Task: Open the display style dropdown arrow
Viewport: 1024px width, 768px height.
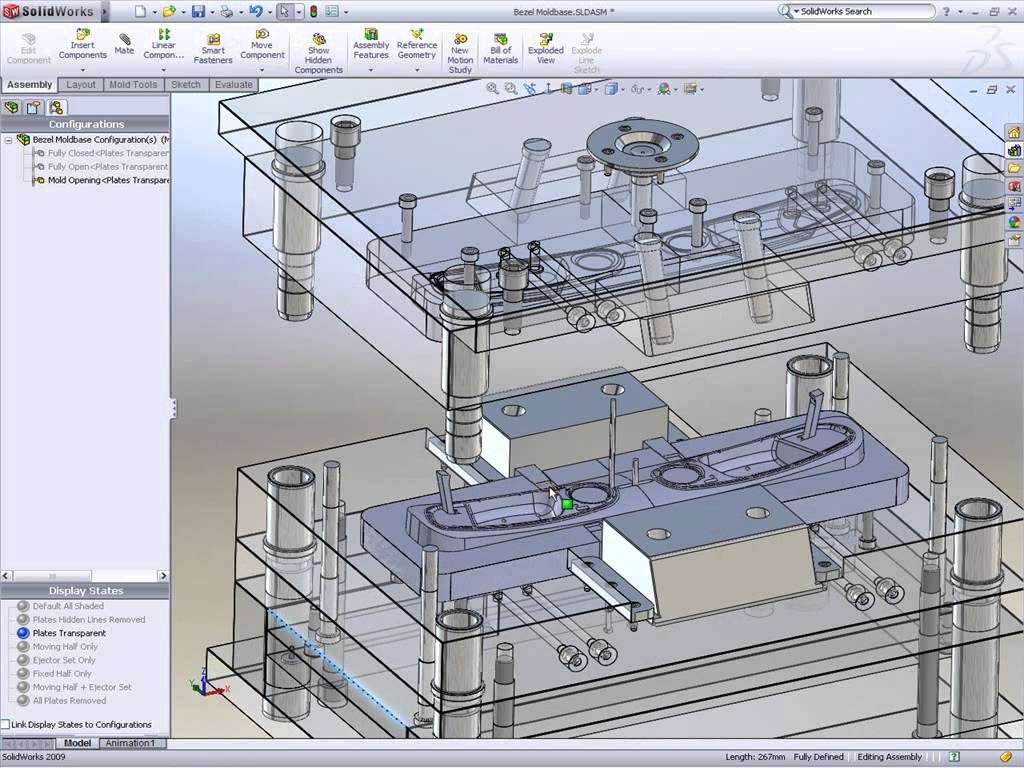Action: coord(624,89)
